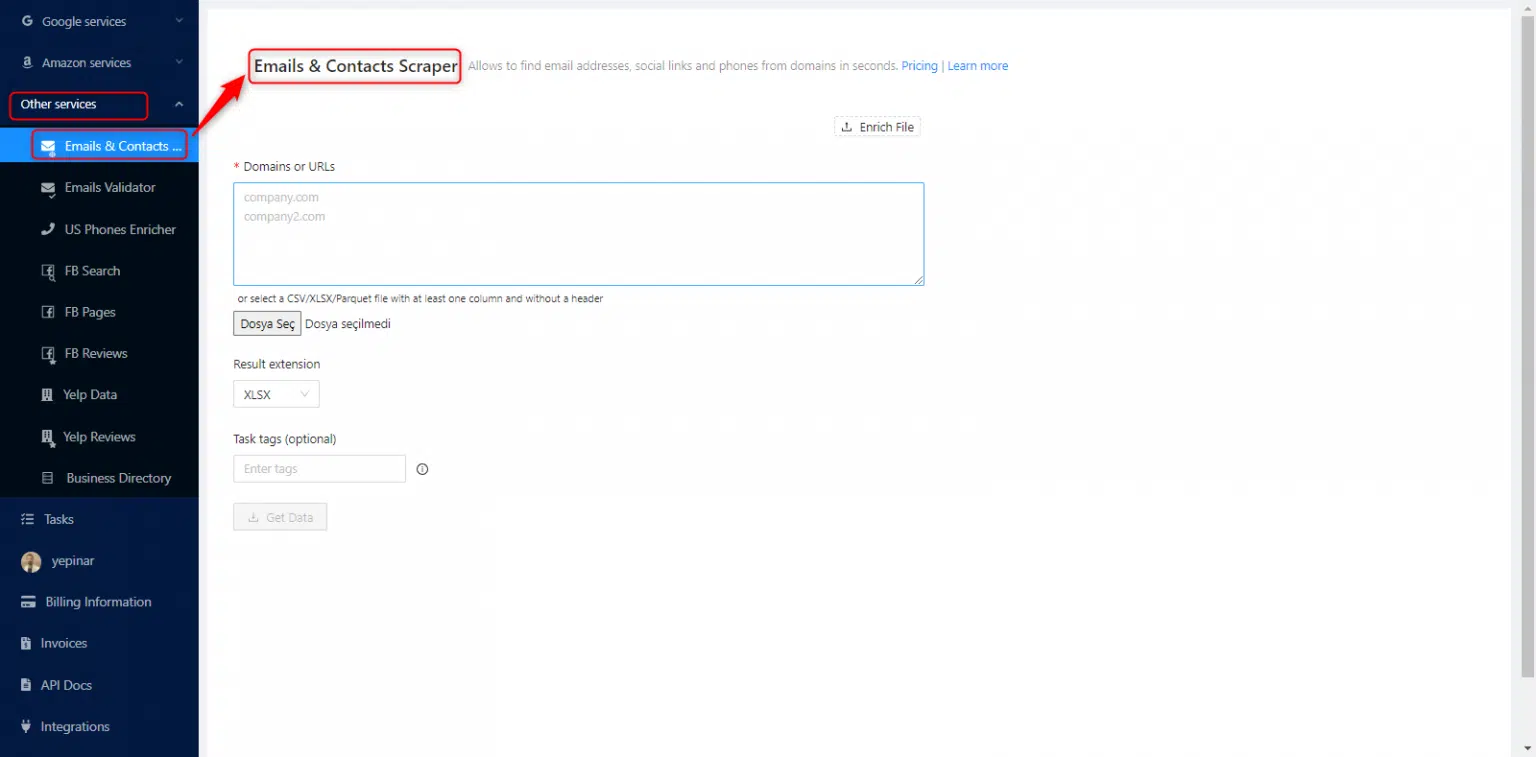Image resolution: width=1536 pixels, height=757 pixels.
Task: Click the Yelp Data building icon
Action: click(x=47, y=395)
